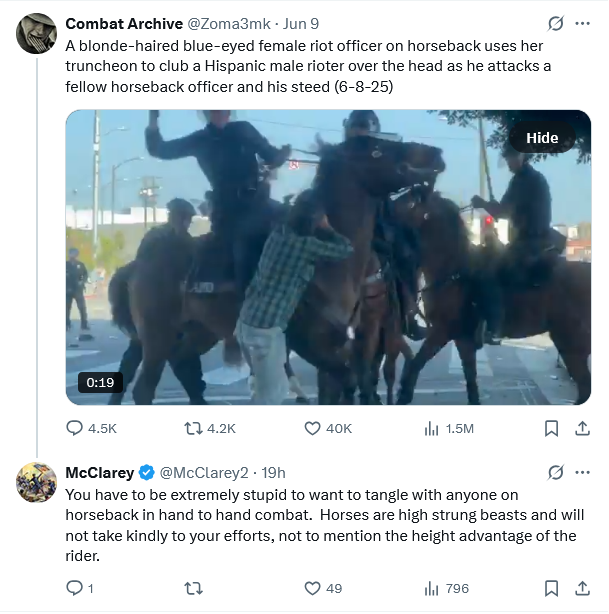View analytics showing 1.5M views
The height and width of the screenshot is (614, 609).
tap(432, 428)
